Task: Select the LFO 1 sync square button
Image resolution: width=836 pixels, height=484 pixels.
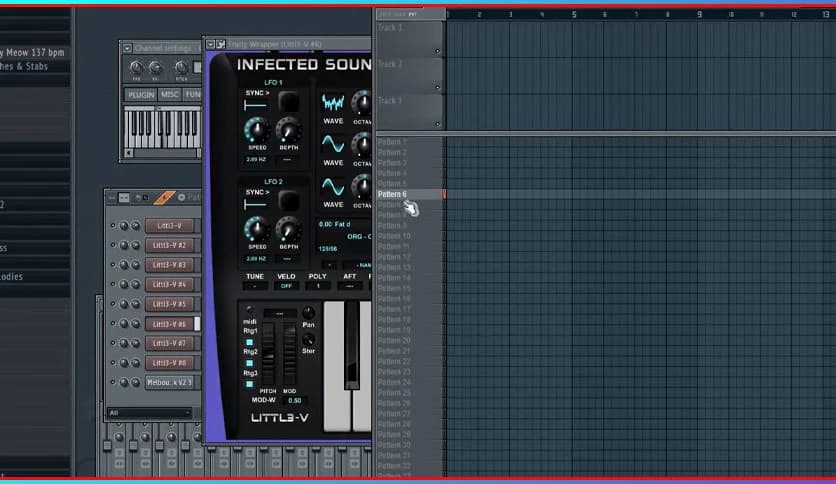Action: (x=288, y=101)
